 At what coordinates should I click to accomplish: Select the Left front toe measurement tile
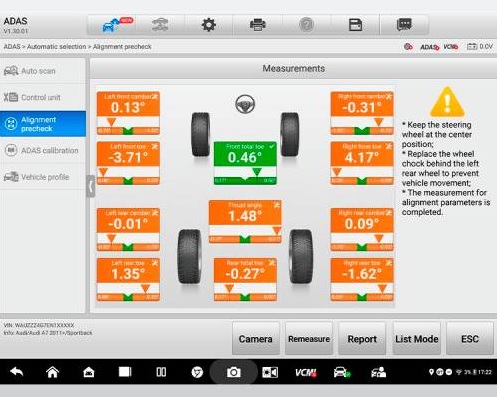click(128, 163)
